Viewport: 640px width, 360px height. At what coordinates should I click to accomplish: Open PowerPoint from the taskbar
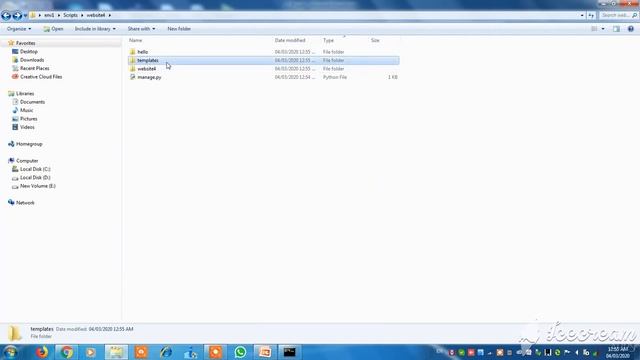point(264,352)
